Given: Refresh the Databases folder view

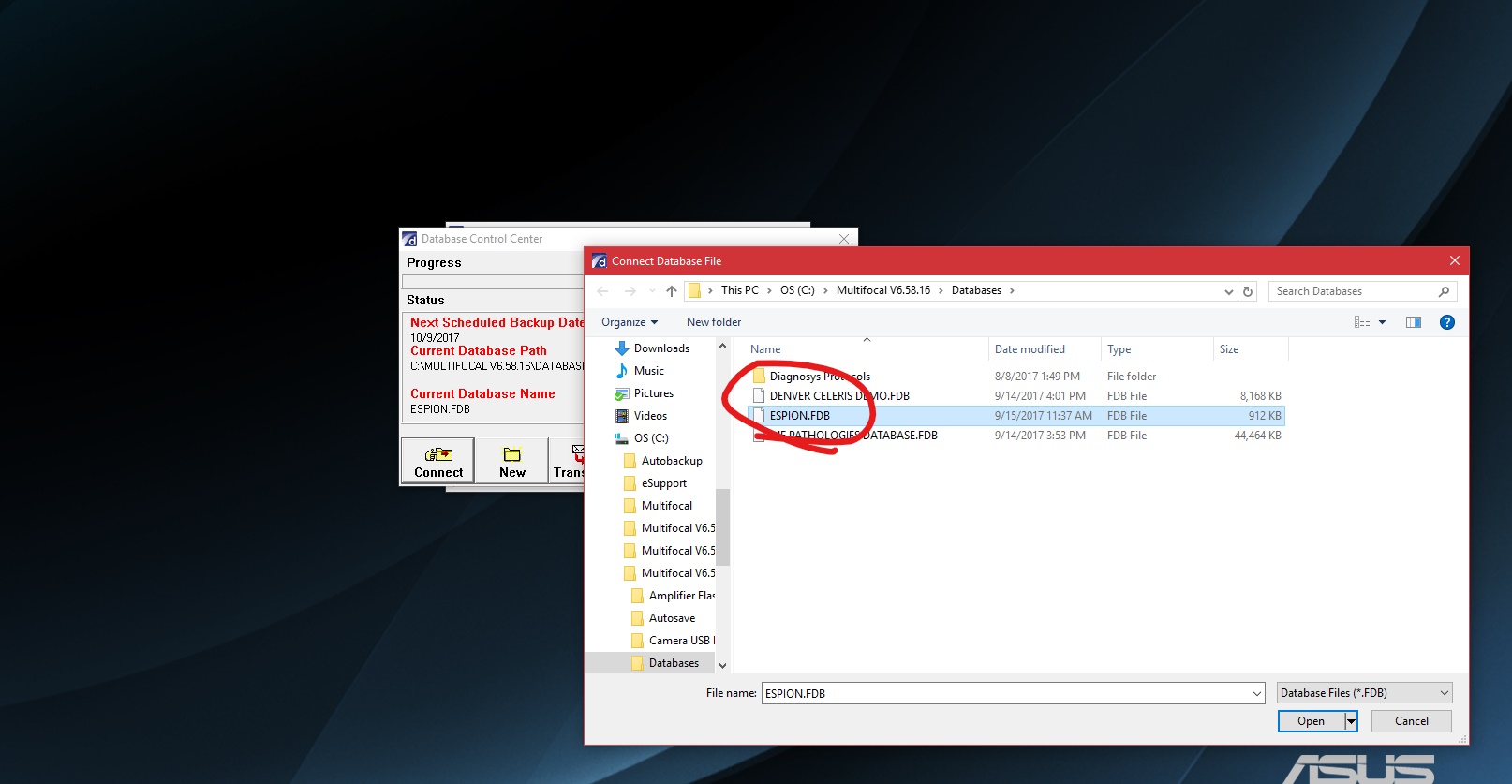Looking at the screenshot, I should click(x=1248, y=291).
